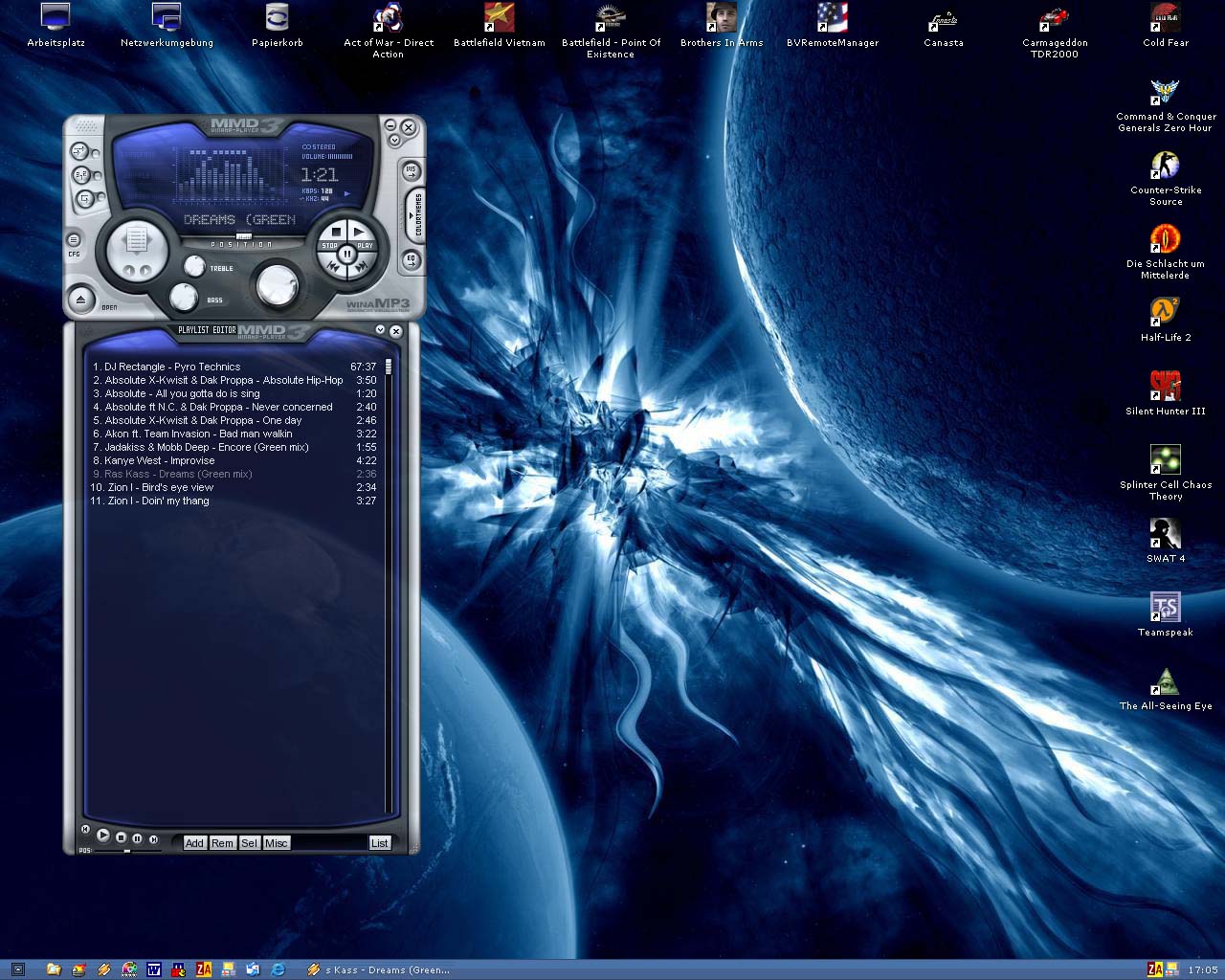The image size is (1225, 980).
Task: Click the BASS knob
Action: click(184, 297)
